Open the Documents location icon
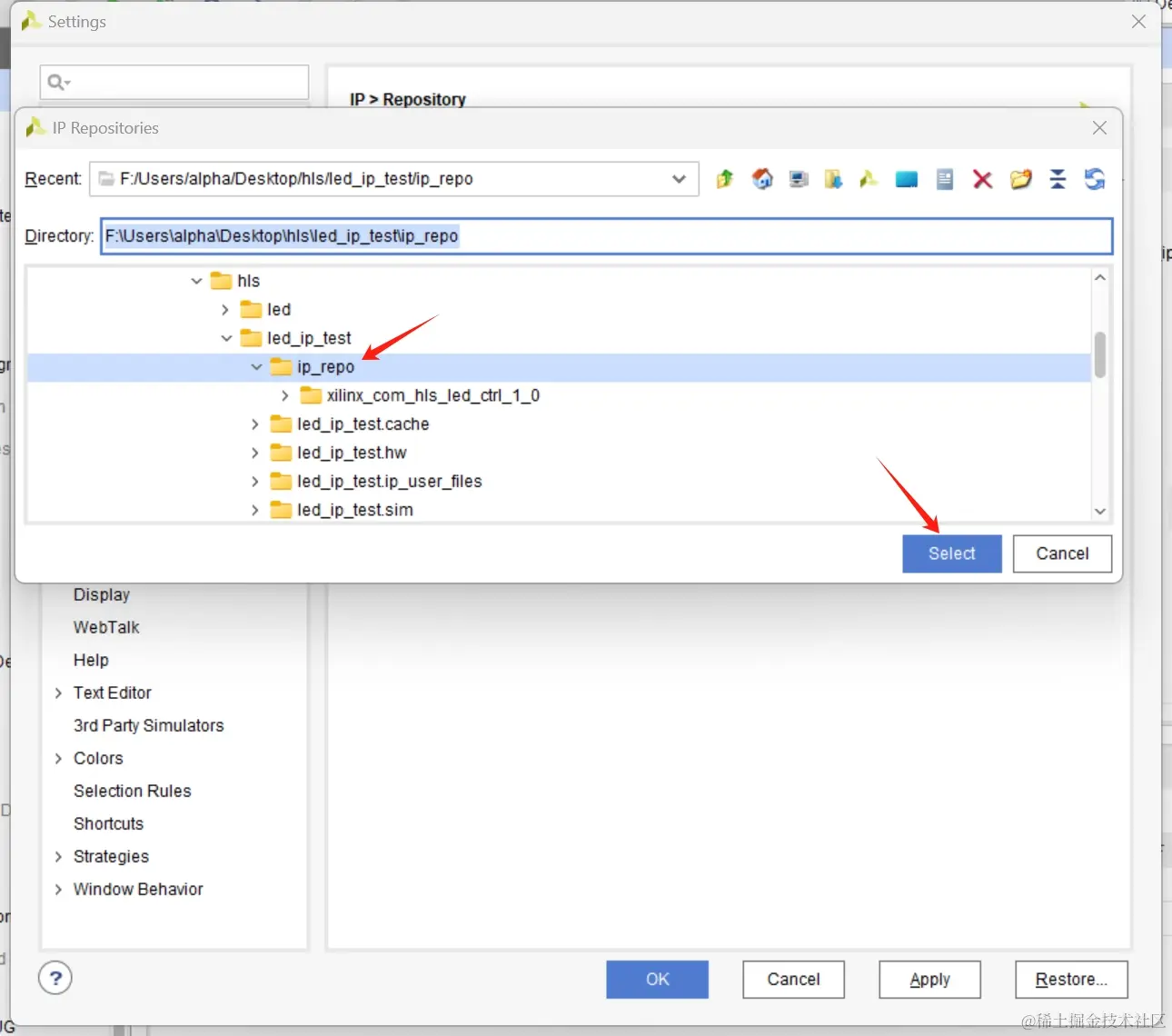The image size is (1172, 1036). pos(945,179)
